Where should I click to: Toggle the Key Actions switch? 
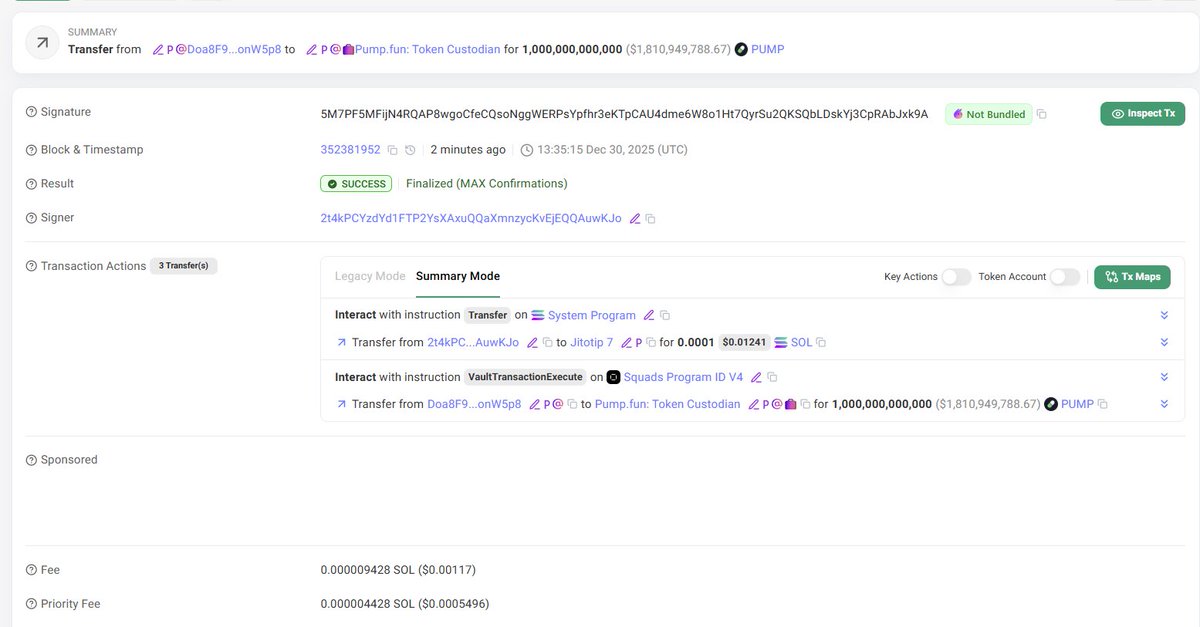pyautogui.click(x=956, y=277)
